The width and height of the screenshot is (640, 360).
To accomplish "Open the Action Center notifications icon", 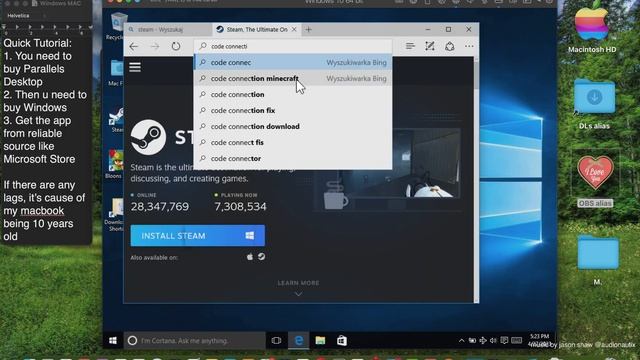I will tap(504, 340).
